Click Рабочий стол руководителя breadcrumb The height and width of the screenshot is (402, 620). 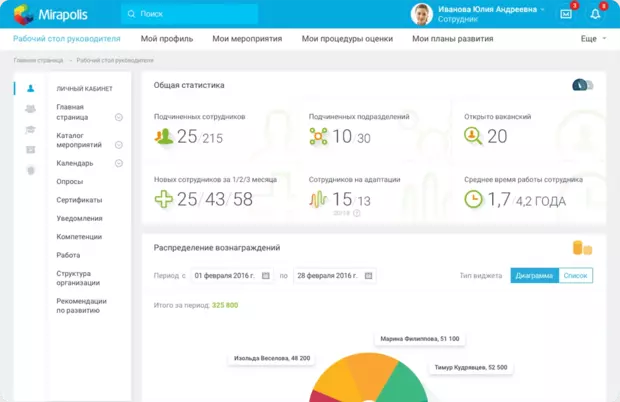pyautogui.click(x=115, y=60)
